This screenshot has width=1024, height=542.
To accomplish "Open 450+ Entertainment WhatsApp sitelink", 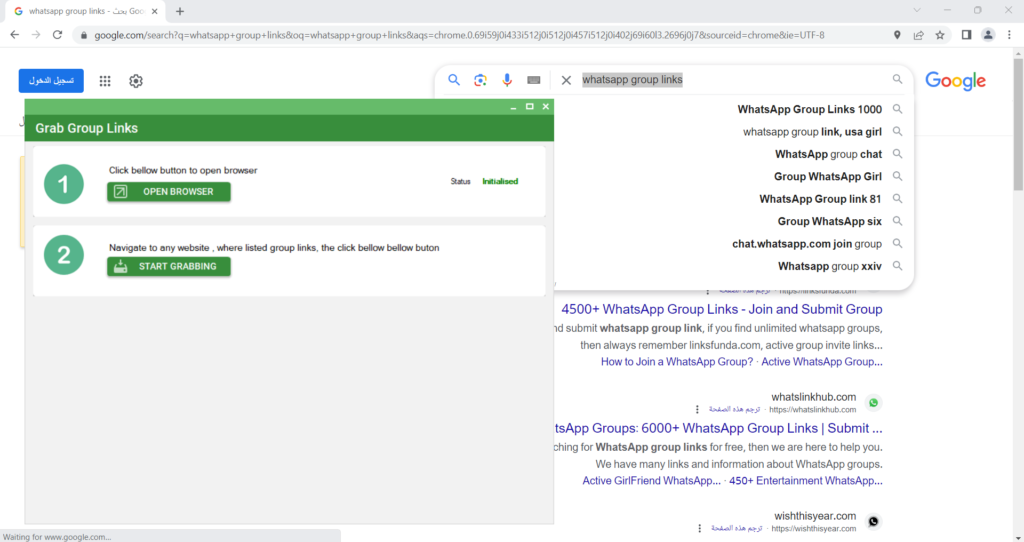I will (806, 481).
